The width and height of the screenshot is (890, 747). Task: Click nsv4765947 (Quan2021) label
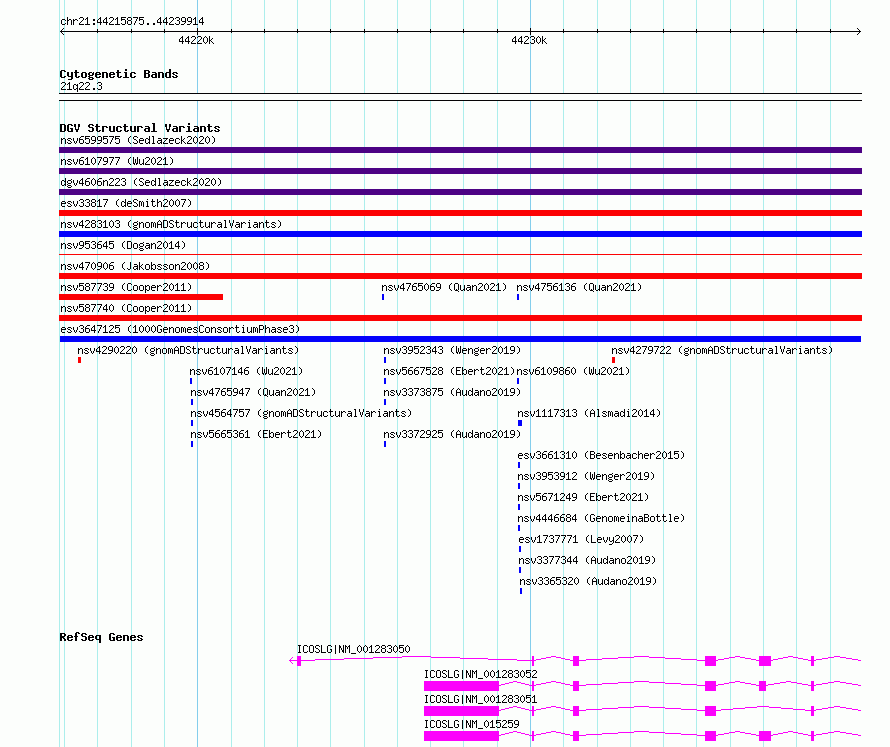pos(253,392)
